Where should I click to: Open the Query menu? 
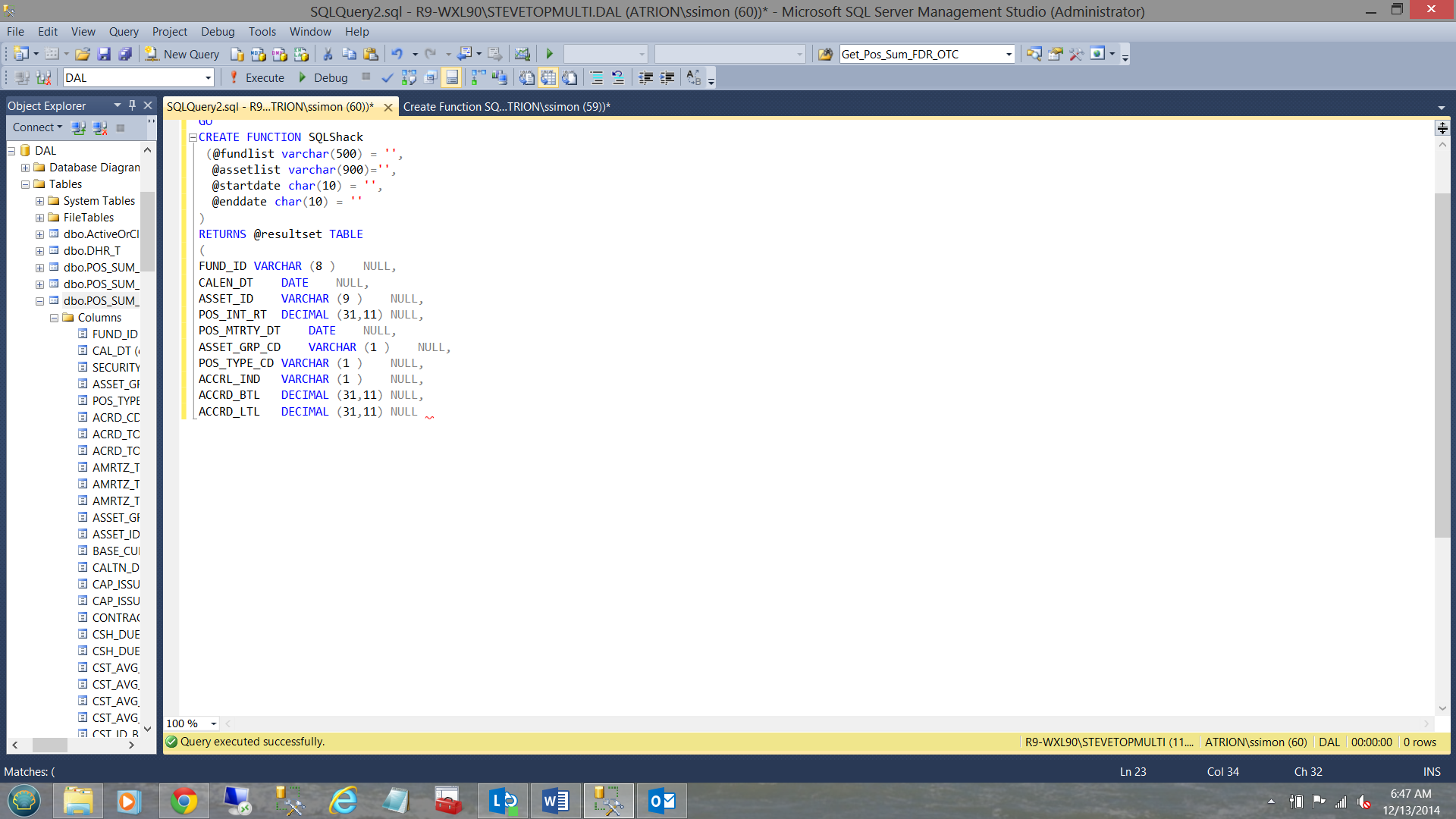pos(124,32)
